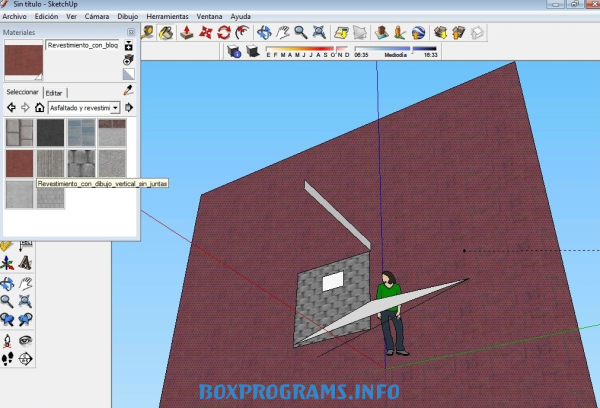
Task: Select the Position Camera tool
Action: pyautogui.click(x=7, y=340)
